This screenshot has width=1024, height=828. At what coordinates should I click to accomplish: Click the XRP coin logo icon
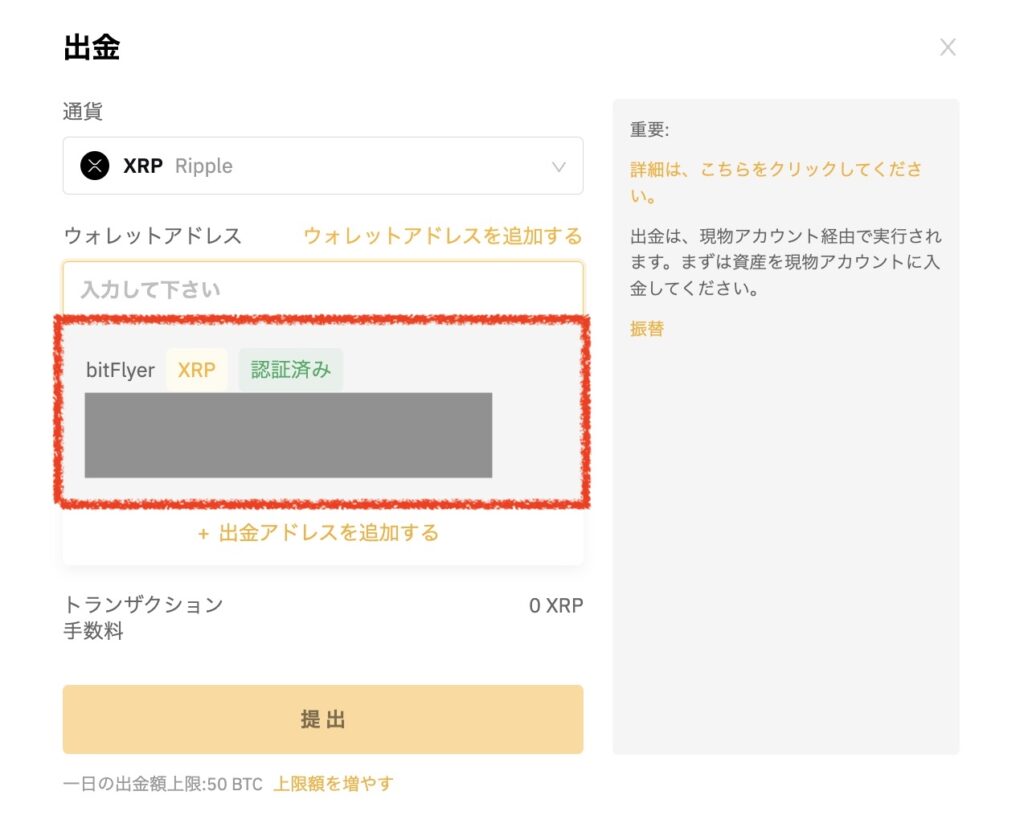click(95, 166)
